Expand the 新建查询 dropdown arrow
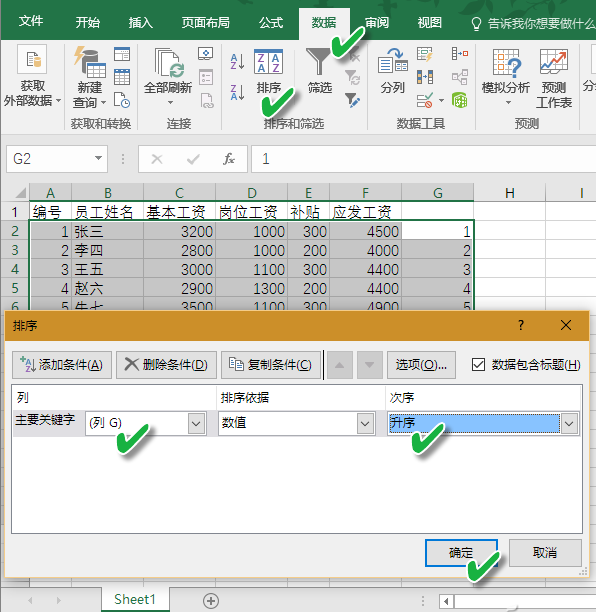Image resolution: width=596 pixels, height=612 pixels. coord(103,103)
